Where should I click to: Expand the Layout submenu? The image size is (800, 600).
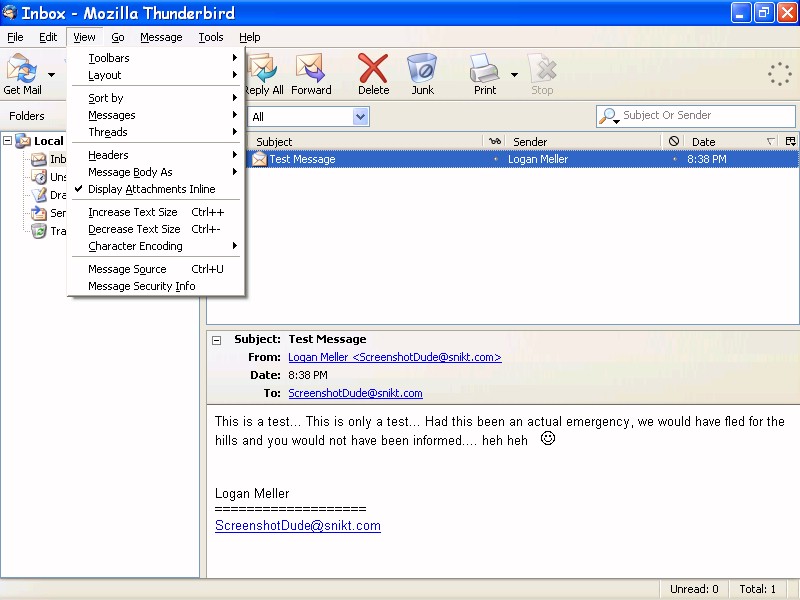coord(156,75)
